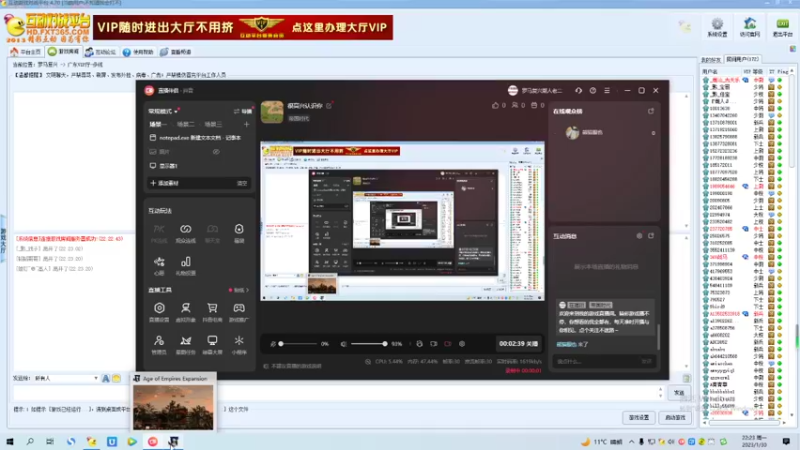Adjust the microphone volume slider
This screenshot has height=450, width=800.
coord(299,344)
